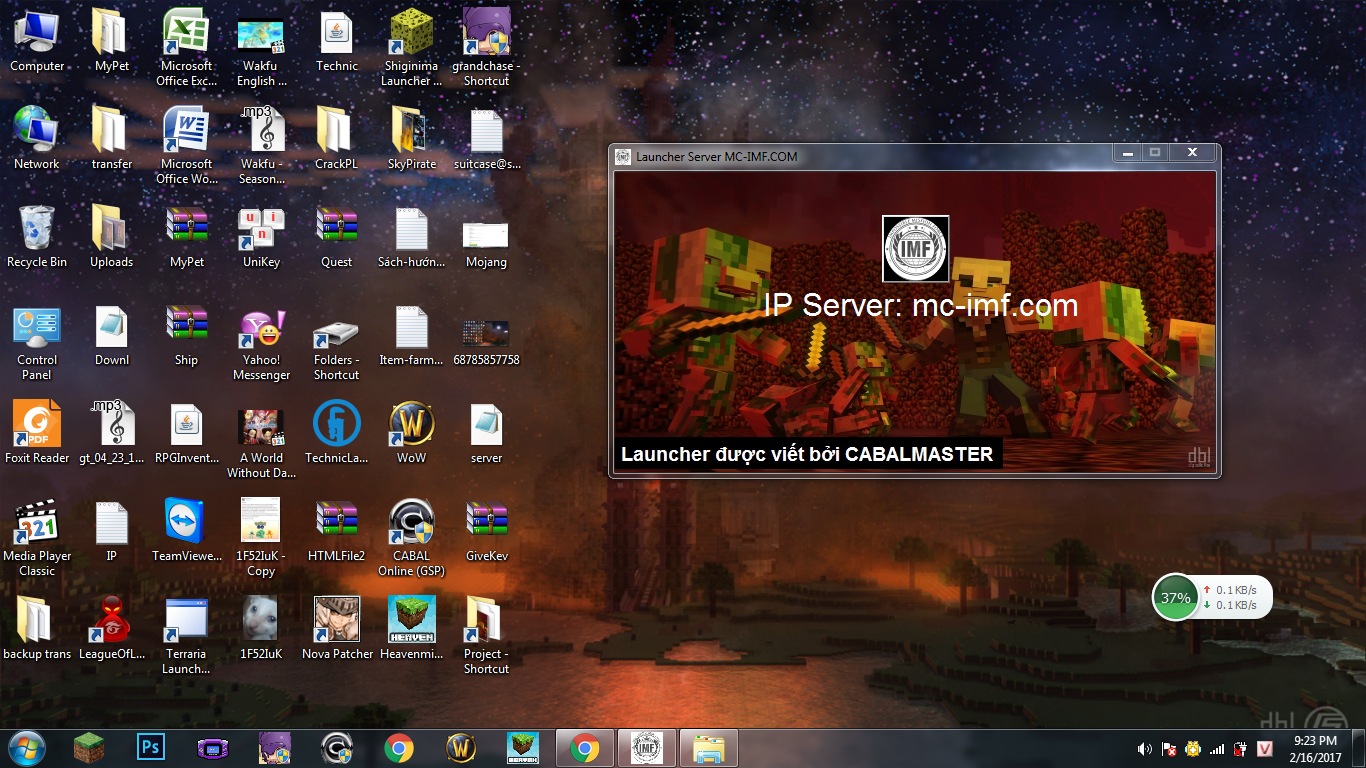Close the Launcher Server MC-IMF.COM window

tap(1192, 153)
